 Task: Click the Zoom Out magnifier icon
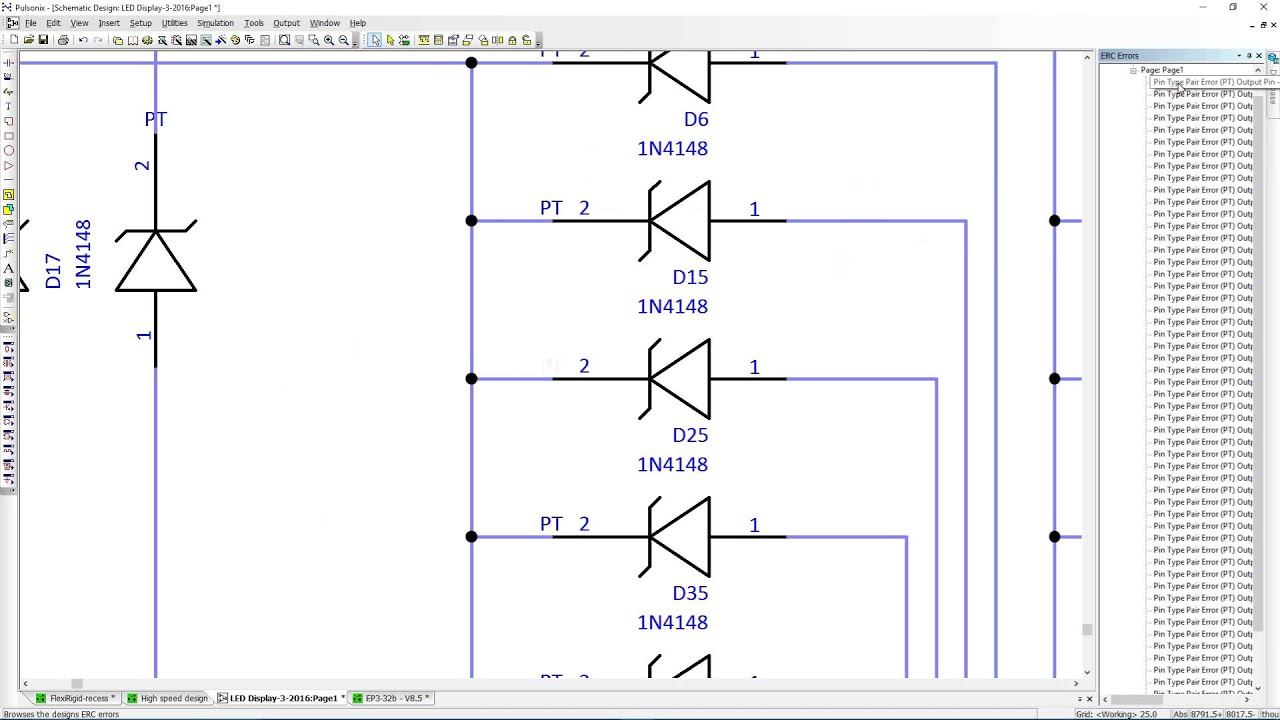pos(343,40)
